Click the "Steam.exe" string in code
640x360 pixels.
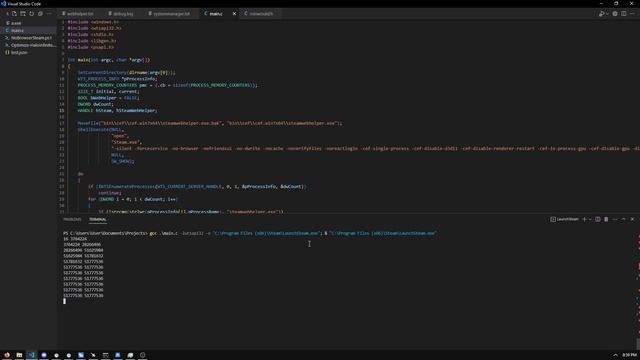tap(126, 142)
